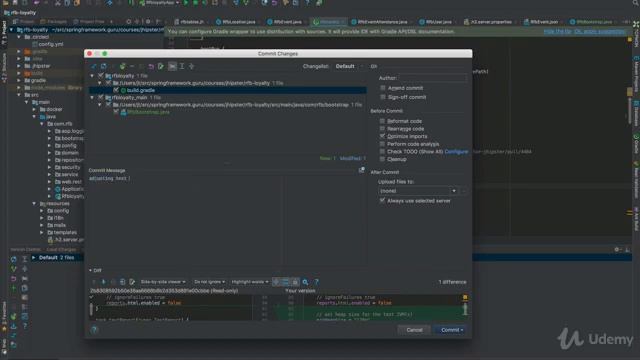
Task: Open Side-by-side viewer dropdown
Action: (x=163, y=282)
